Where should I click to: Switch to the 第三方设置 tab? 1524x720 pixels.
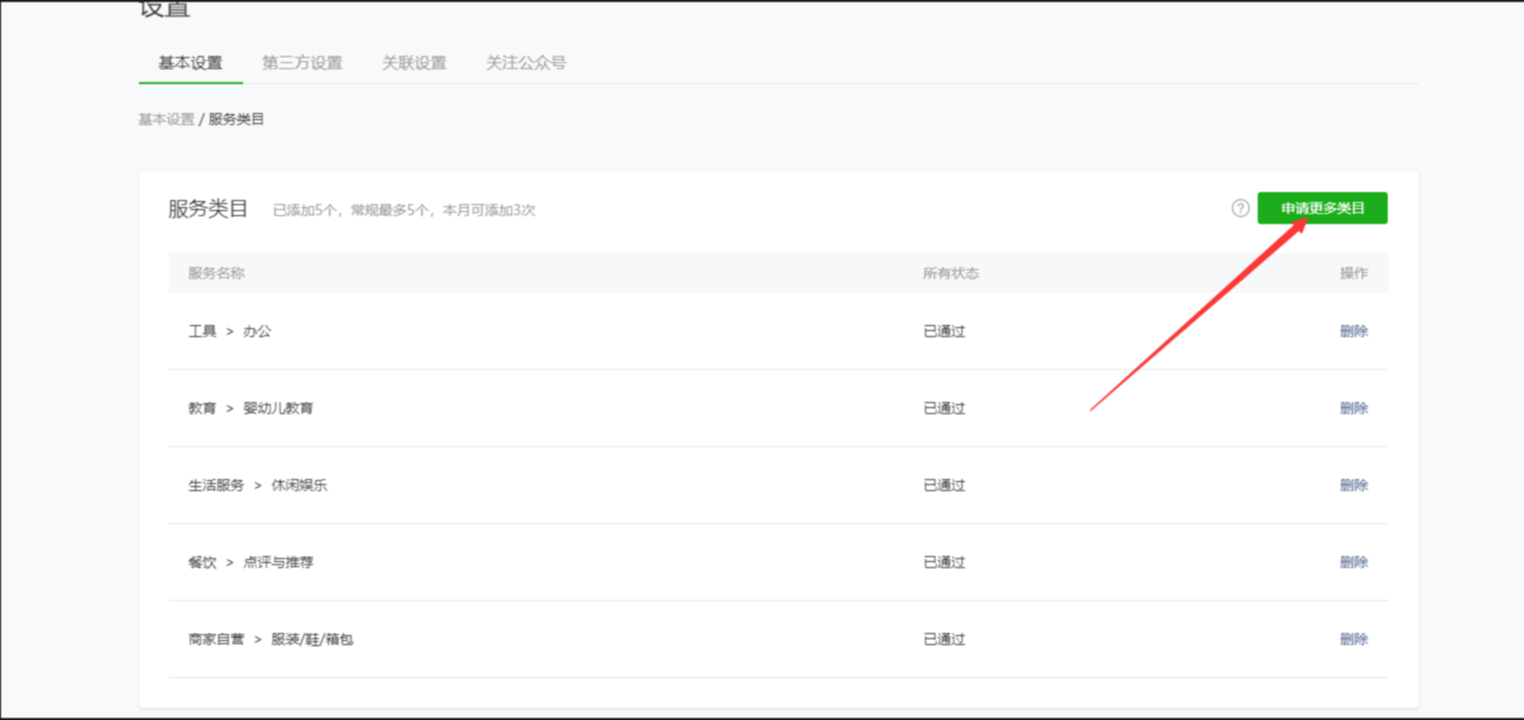point(302,62)
